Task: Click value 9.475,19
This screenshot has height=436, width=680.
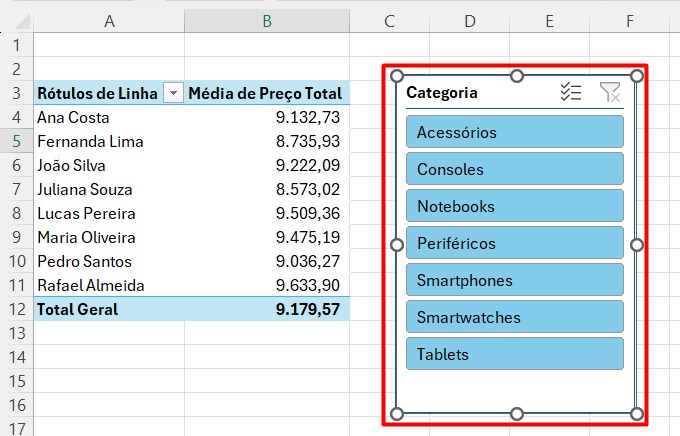Action: pos(267,237)
